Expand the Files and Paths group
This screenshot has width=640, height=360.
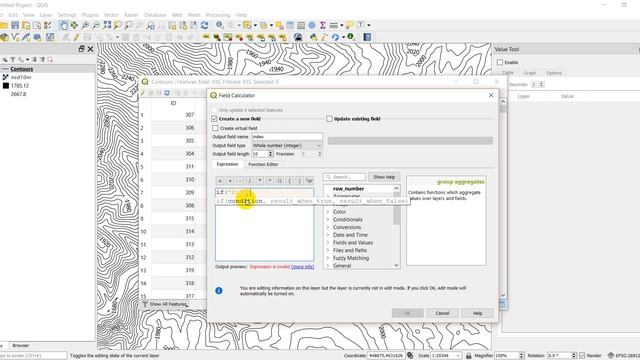coord(328,251)
